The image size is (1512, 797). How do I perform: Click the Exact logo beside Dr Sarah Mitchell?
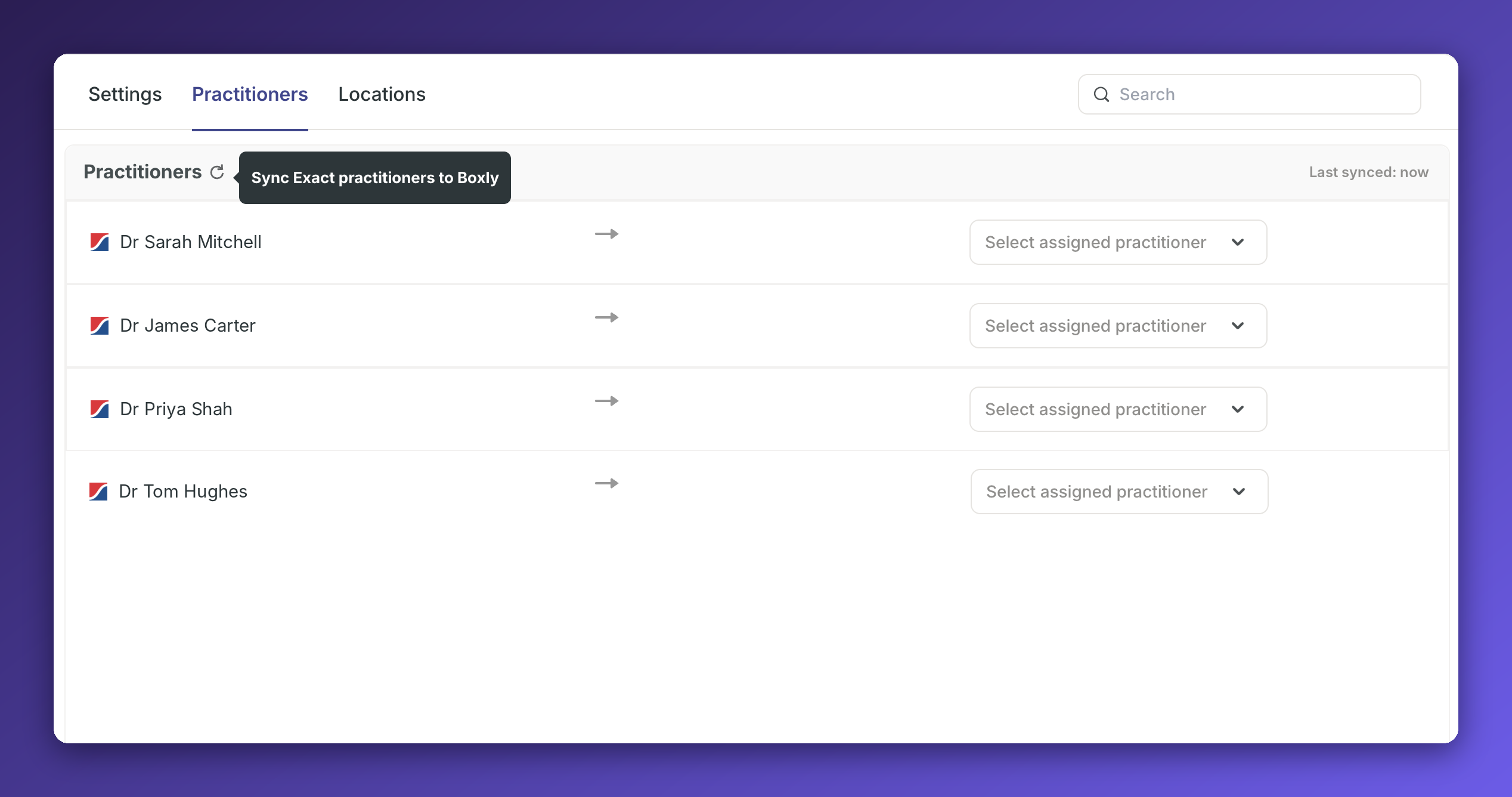point(99,242)
